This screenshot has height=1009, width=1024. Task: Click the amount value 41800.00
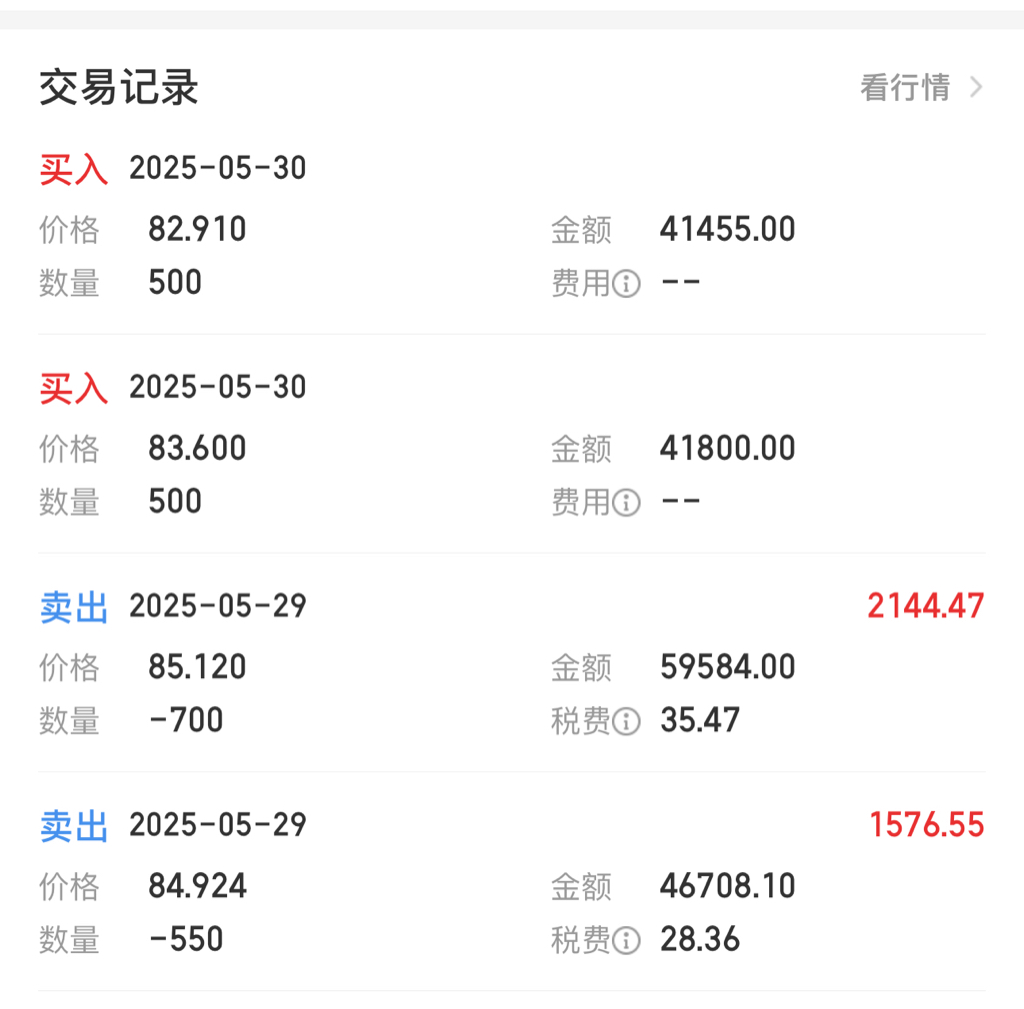pyautogui.click(x=728, y=448)
